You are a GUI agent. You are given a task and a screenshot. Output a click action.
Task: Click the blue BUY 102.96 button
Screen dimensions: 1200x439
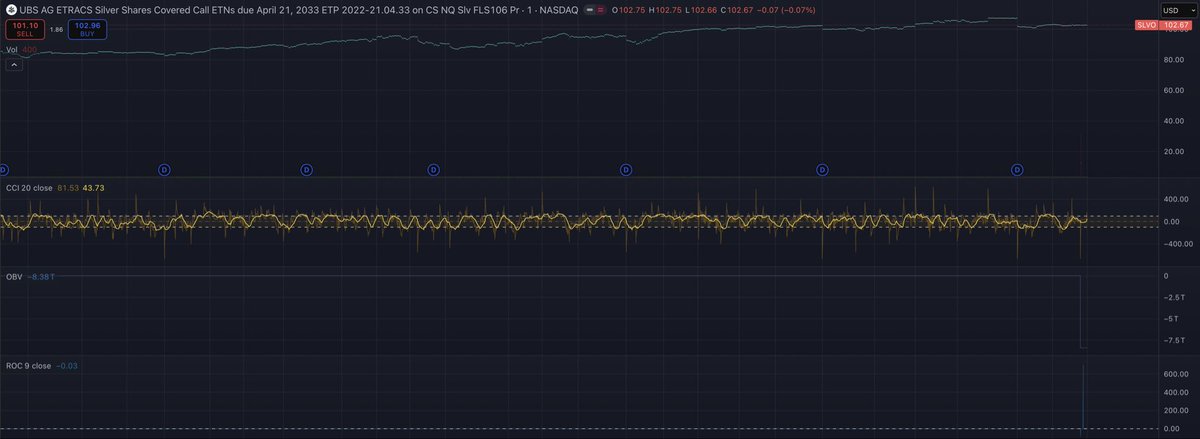[x=89, y=30]
